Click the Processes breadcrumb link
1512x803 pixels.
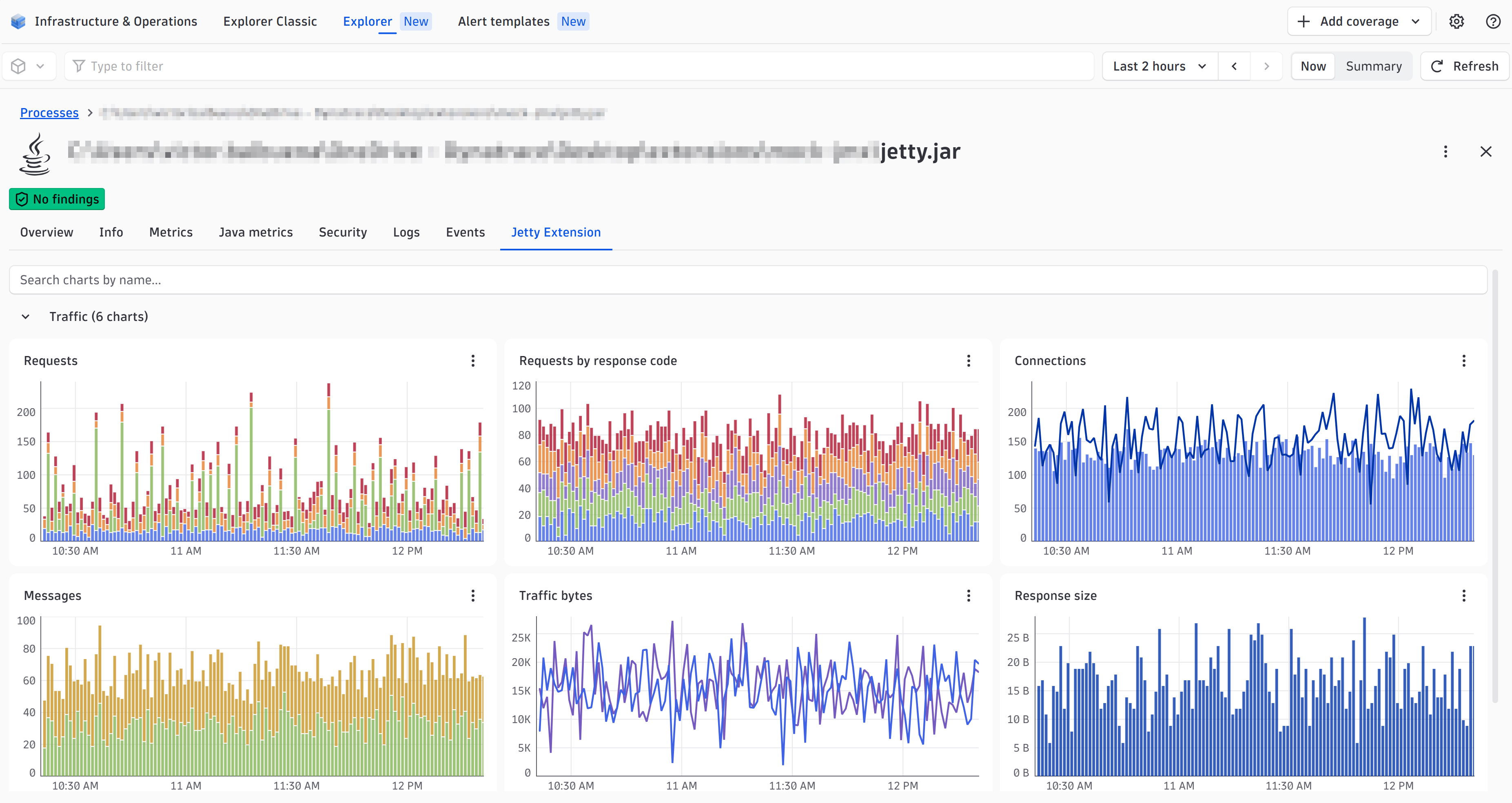pos(49,113)
